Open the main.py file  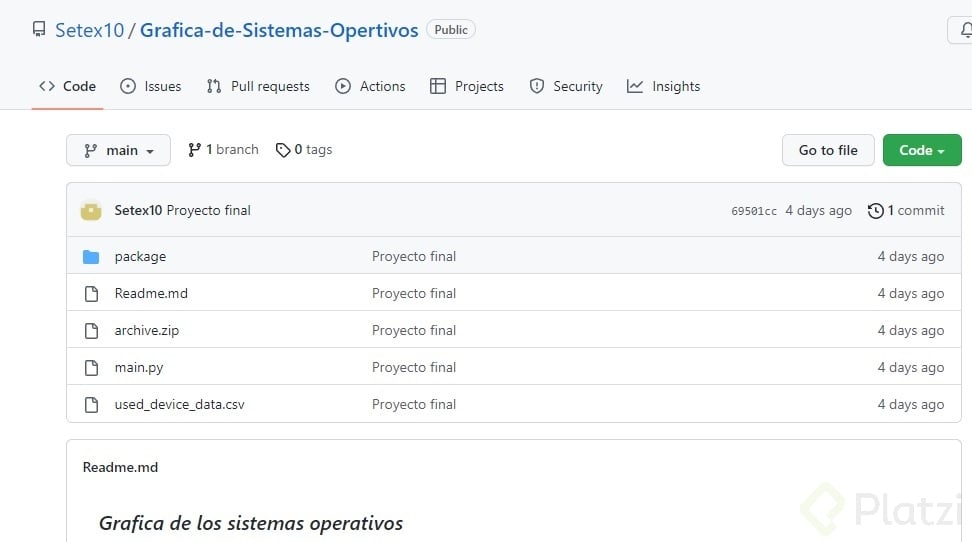coord(139,367)
